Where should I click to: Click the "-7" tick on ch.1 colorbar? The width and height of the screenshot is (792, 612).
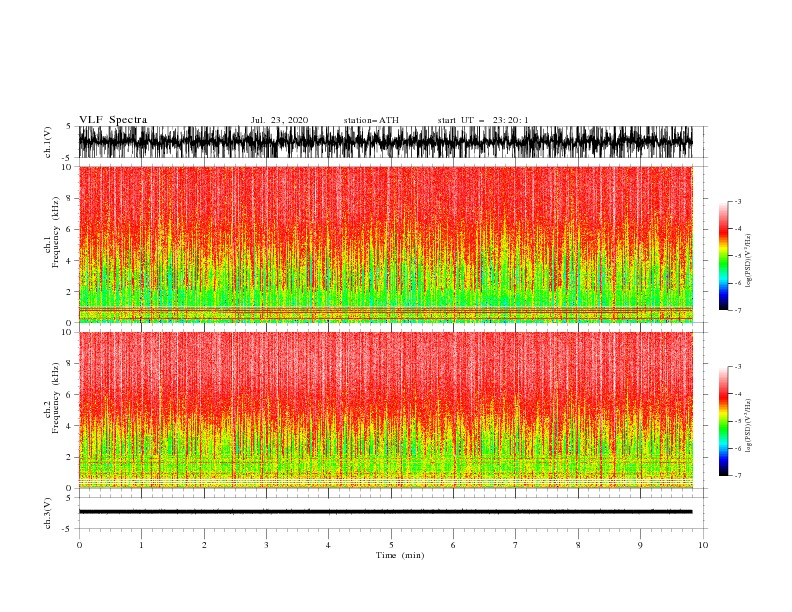[x=737, y=310]
